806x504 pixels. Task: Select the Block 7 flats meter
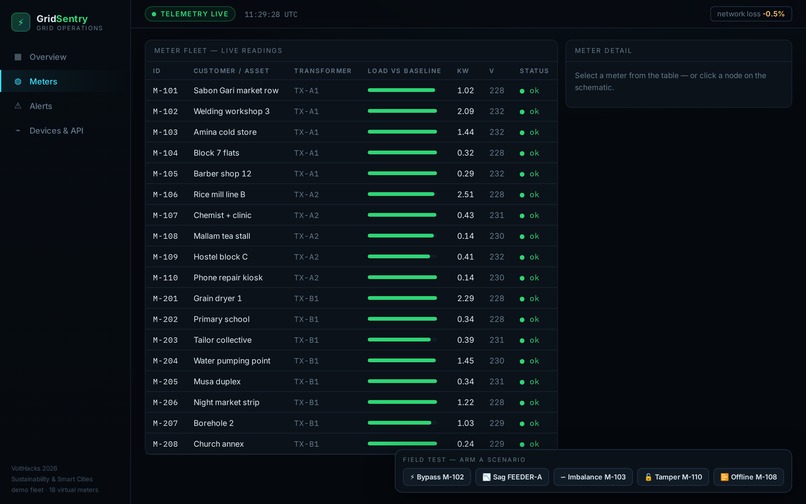351,153
